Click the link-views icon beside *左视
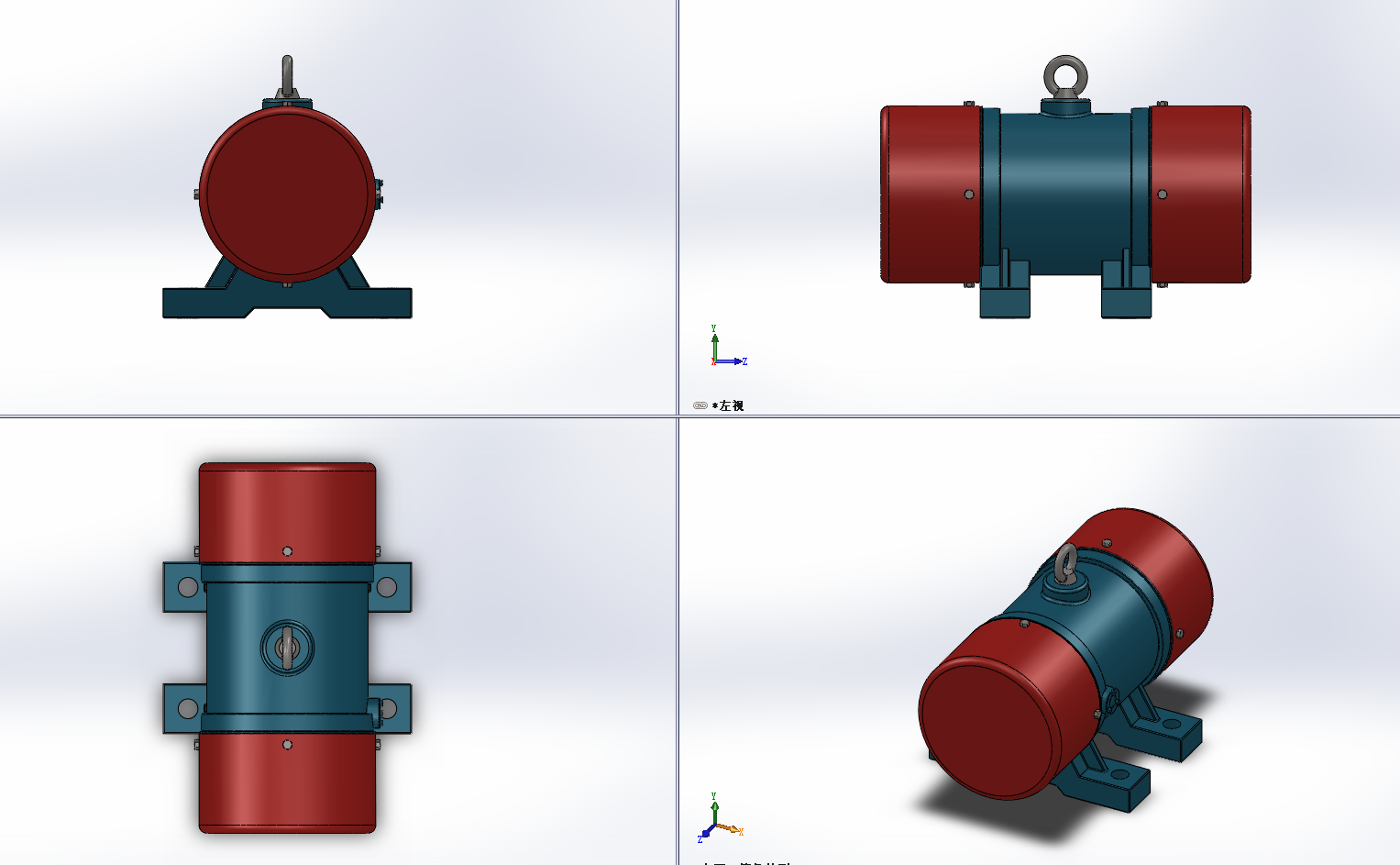Image resolution: width=1400 pixels, height=865 pixels. click(700, 405)
